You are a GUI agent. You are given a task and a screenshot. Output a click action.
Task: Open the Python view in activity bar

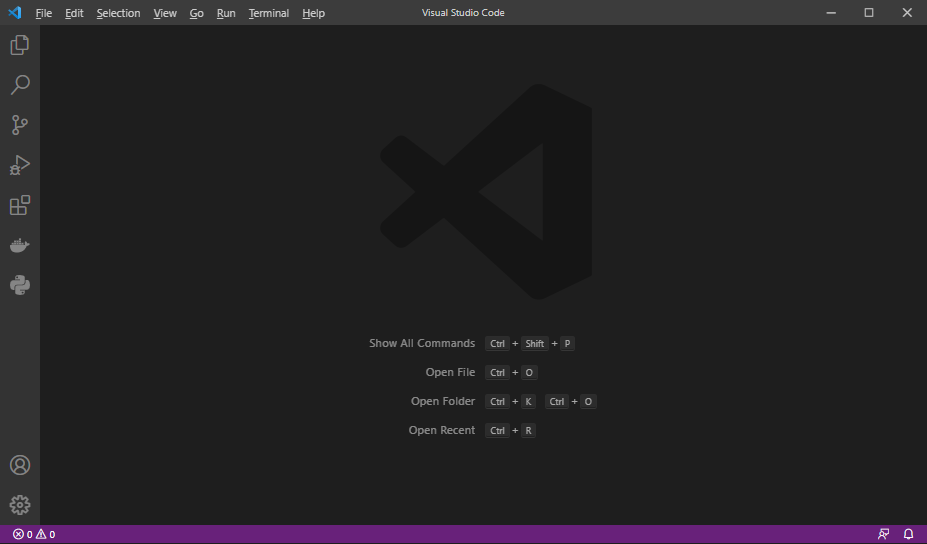pyautogui.click(x=20, y=285)
